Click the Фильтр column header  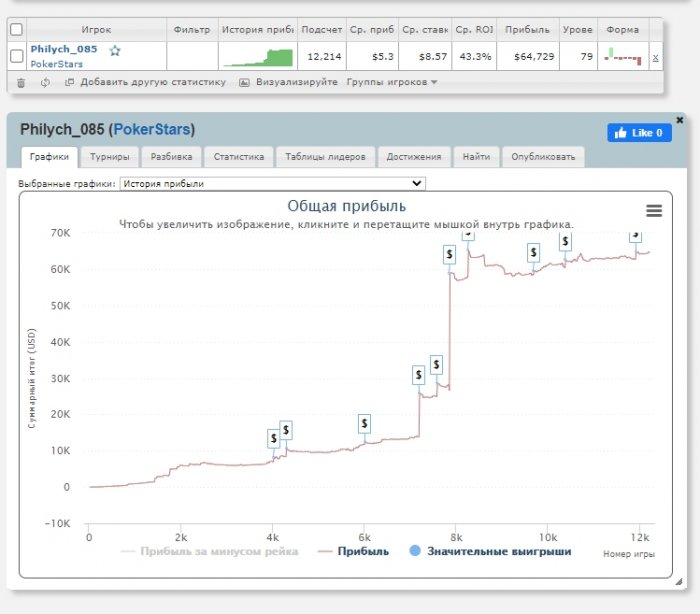(192, 29)
